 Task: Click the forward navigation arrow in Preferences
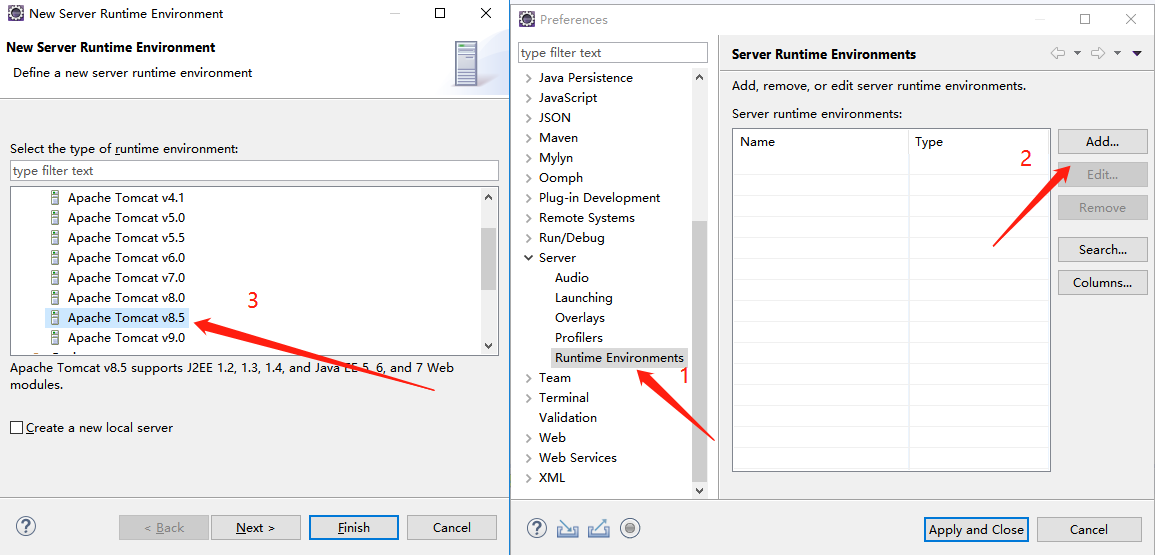click(x=1097, y=53)
